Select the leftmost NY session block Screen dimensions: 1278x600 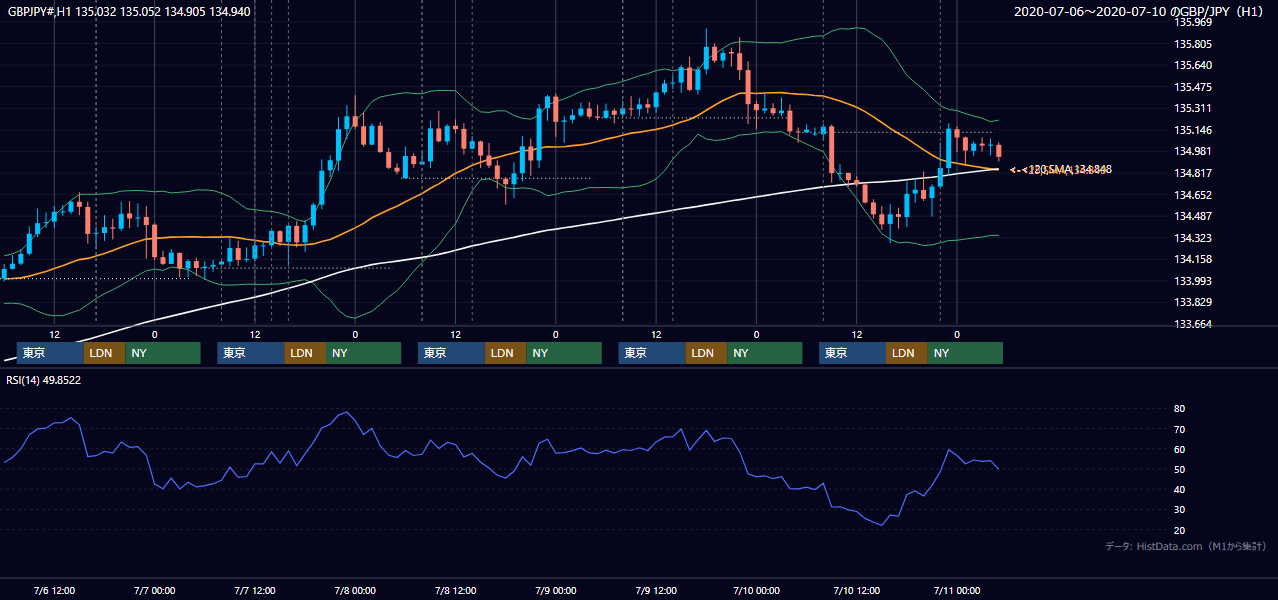[163, 353]
